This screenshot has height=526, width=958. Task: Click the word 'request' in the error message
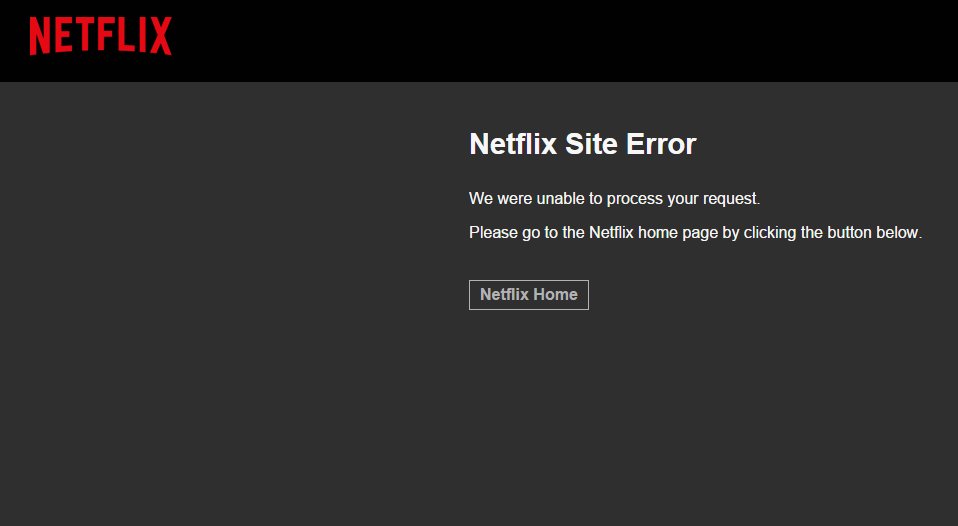click(731, 199)
